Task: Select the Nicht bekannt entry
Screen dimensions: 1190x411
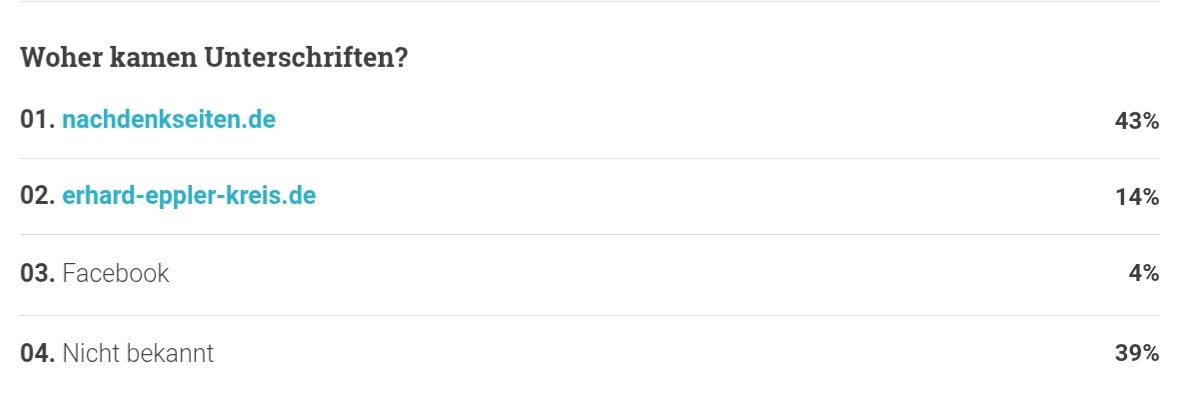Action: (x=137, y=353)
